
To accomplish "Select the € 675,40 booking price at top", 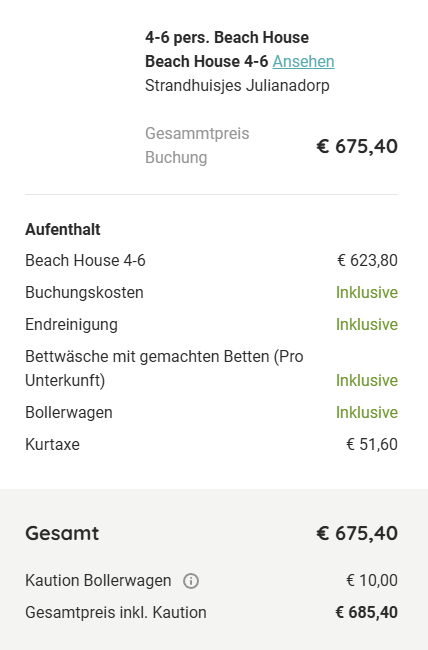I will pos(357,146).
